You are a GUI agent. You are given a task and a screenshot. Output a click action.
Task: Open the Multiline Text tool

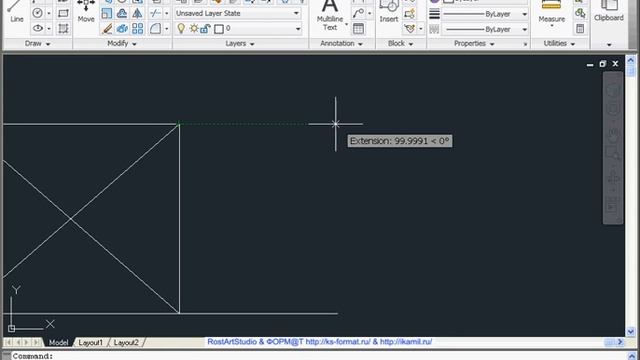330,16
